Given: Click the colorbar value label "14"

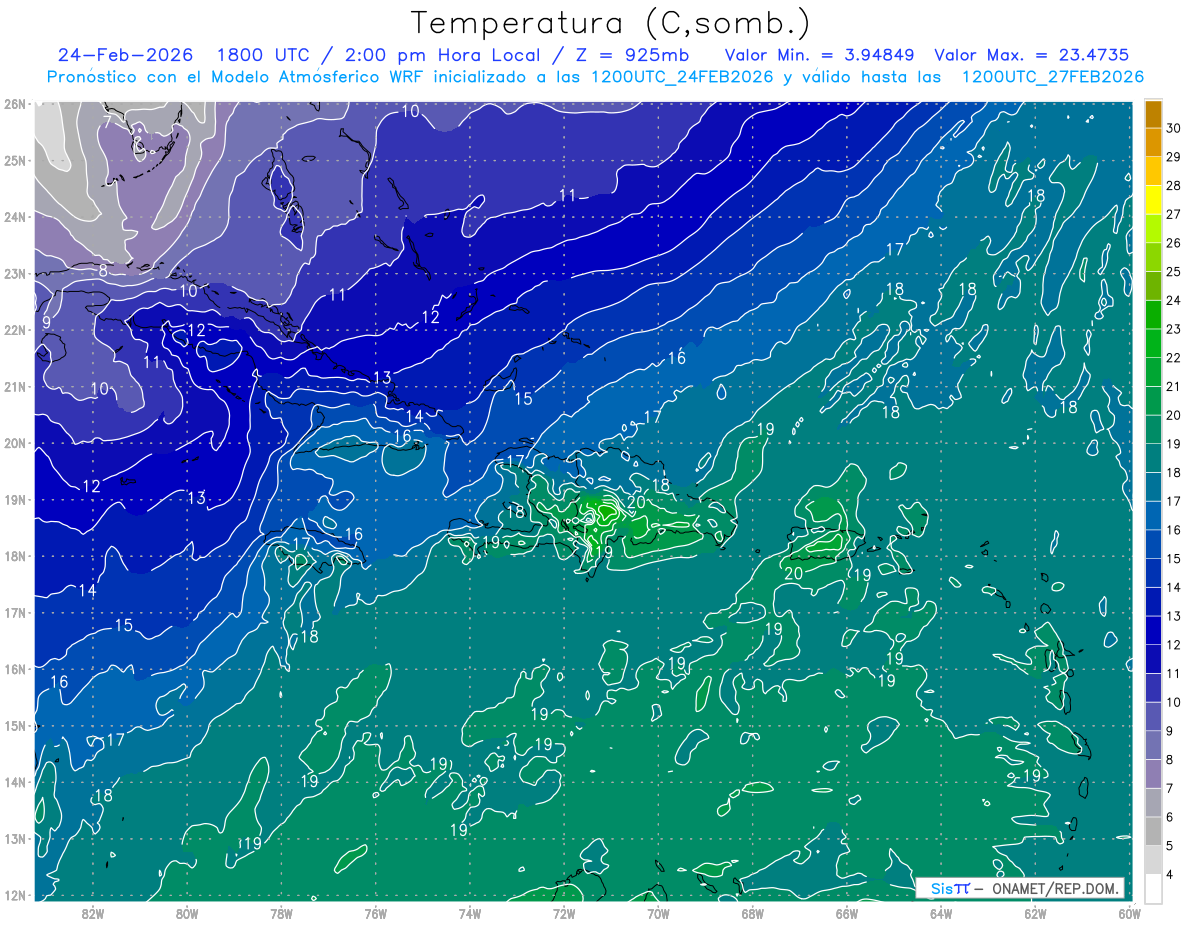Looking at the screenshot, I should click(x=1173, y=588).
